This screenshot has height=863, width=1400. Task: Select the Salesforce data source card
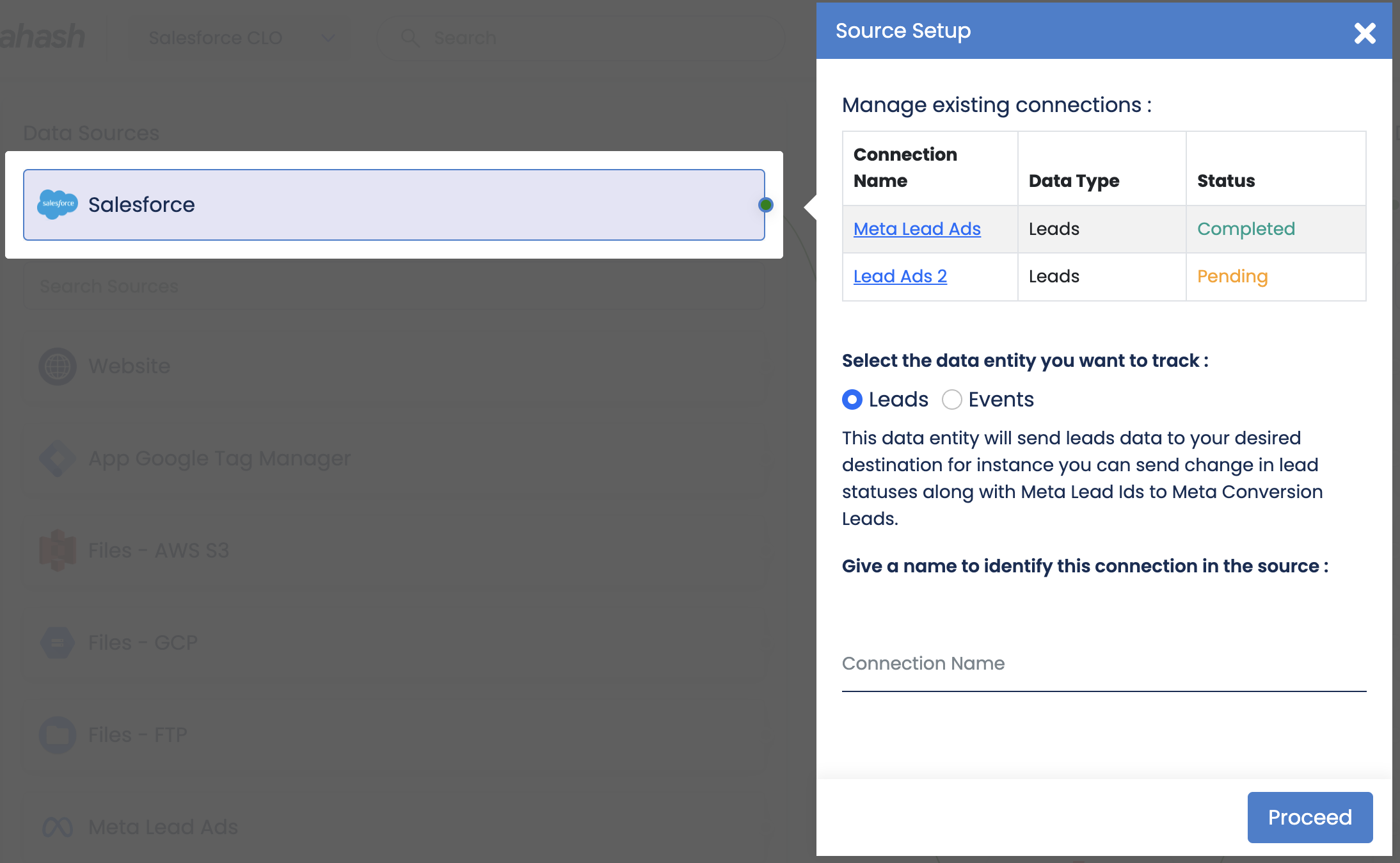pos(394,205)
